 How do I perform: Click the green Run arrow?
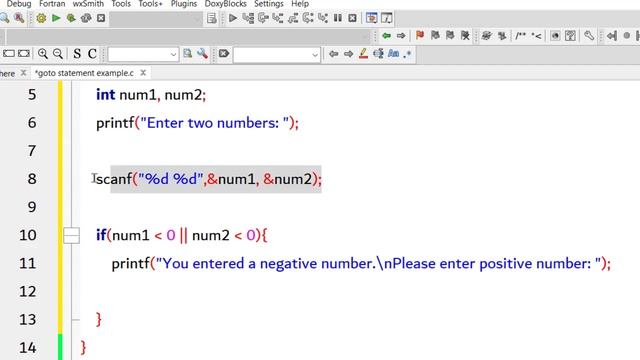[x=56, y=18]
